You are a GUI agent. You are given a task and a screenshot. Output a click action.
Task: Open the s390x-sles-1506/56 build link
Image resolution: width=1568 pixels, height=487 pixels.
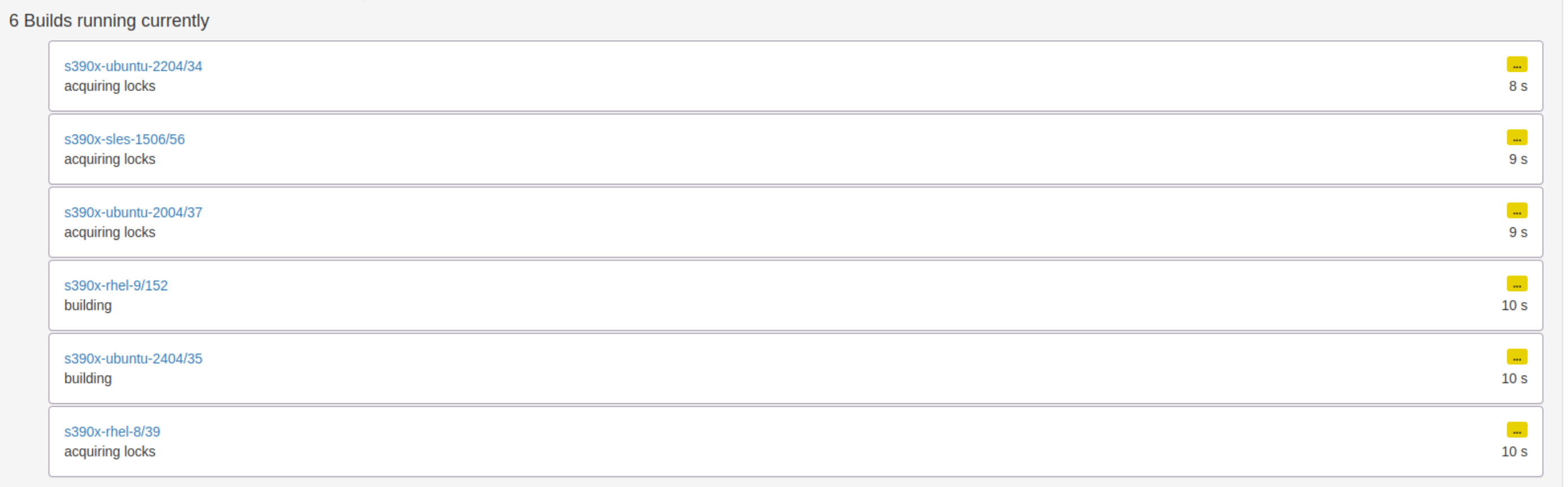[x=124, y=139]
